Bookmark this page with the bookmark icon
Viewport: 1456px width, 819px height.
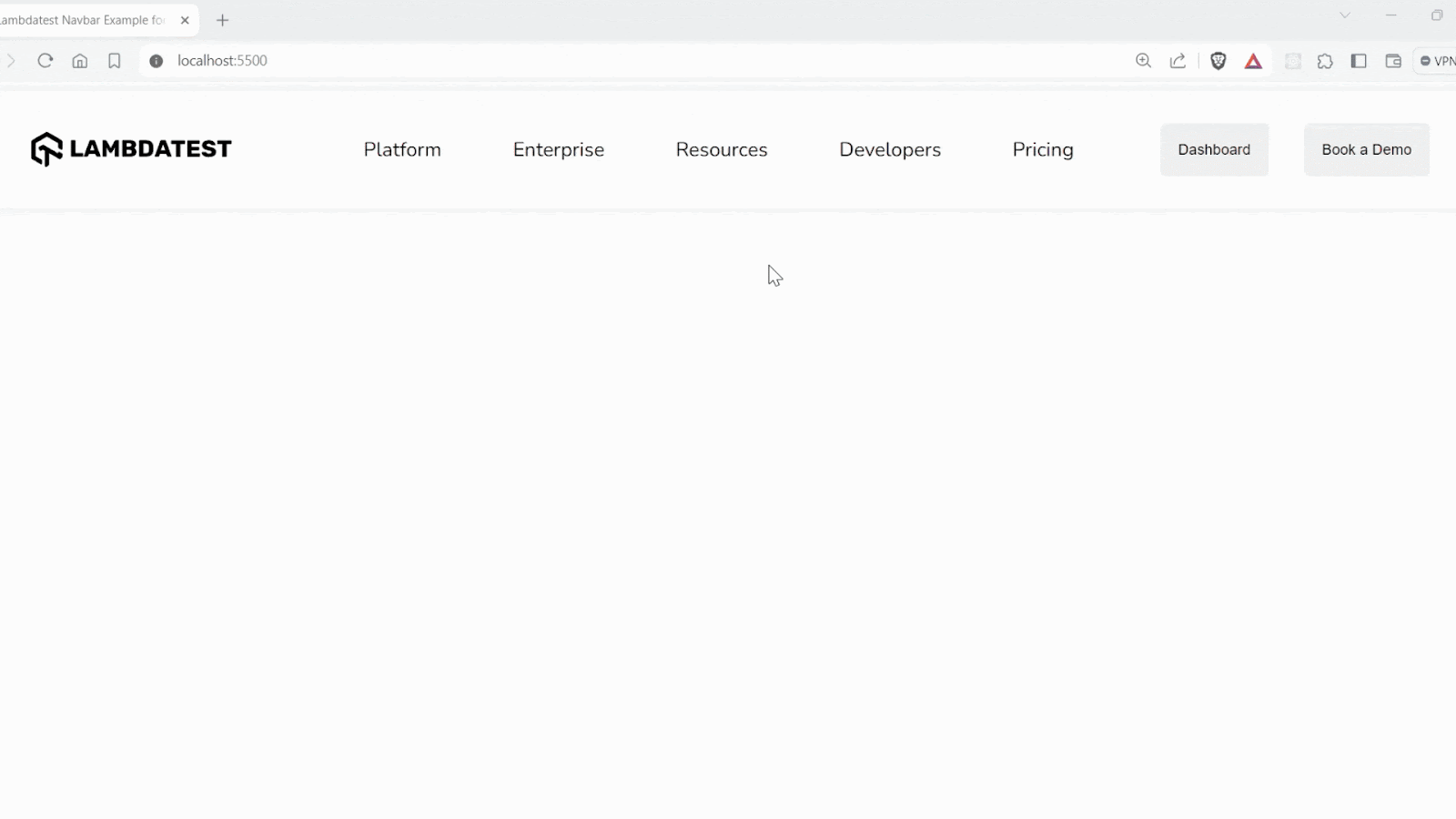115,61
